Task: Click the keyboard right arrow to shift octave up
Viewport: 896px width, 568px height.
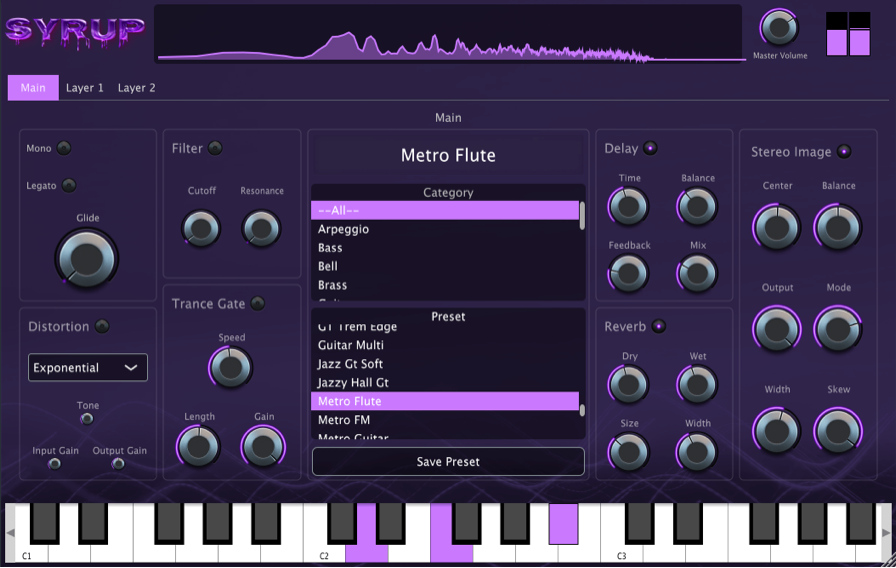Action: pos(886,533)
